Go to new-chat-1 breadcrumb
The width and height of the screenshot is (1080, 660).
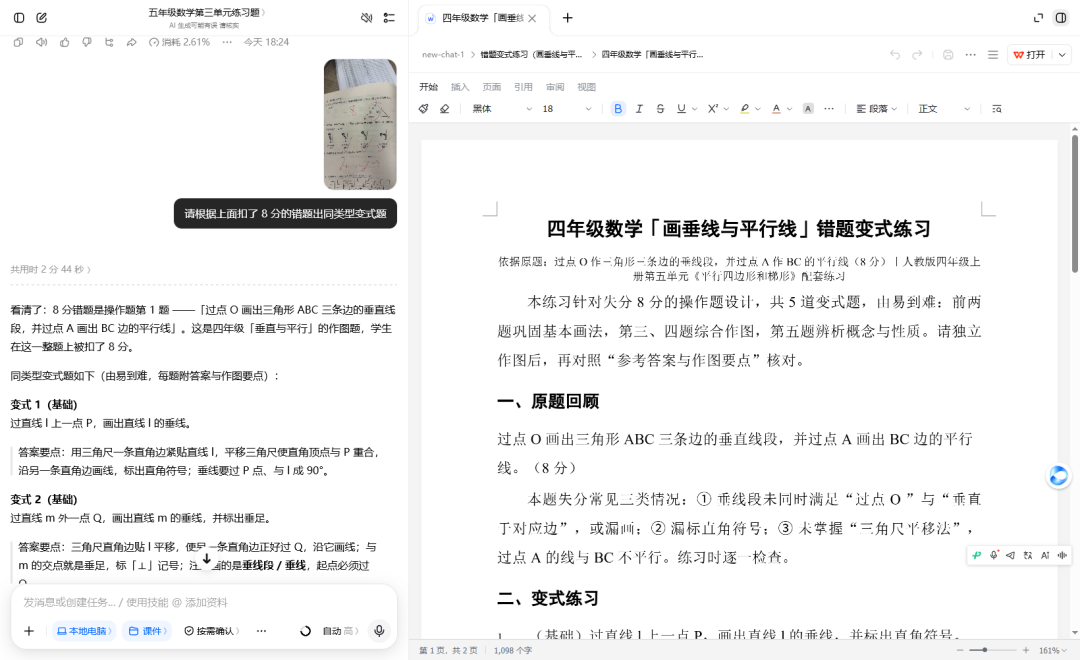tap(443, 54)
